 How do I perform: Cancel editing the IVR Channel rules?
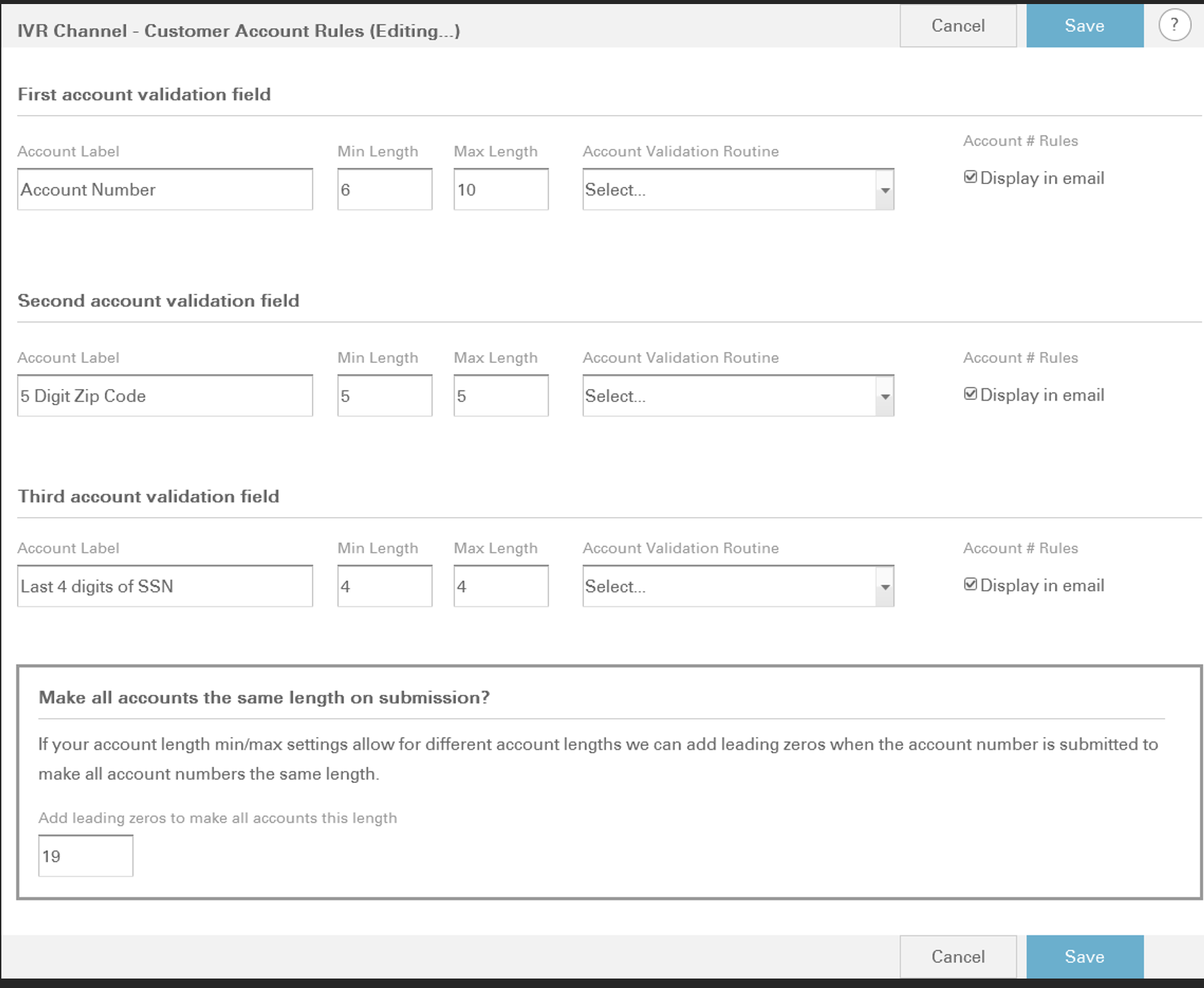(958, 25)
